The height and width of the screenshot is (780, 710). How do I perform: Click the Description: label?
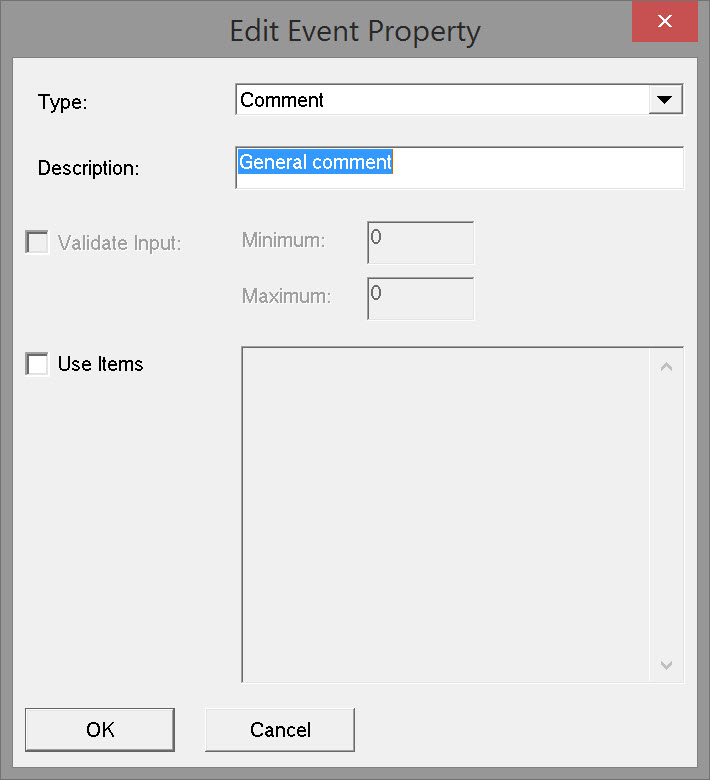(x=88, y=168)
